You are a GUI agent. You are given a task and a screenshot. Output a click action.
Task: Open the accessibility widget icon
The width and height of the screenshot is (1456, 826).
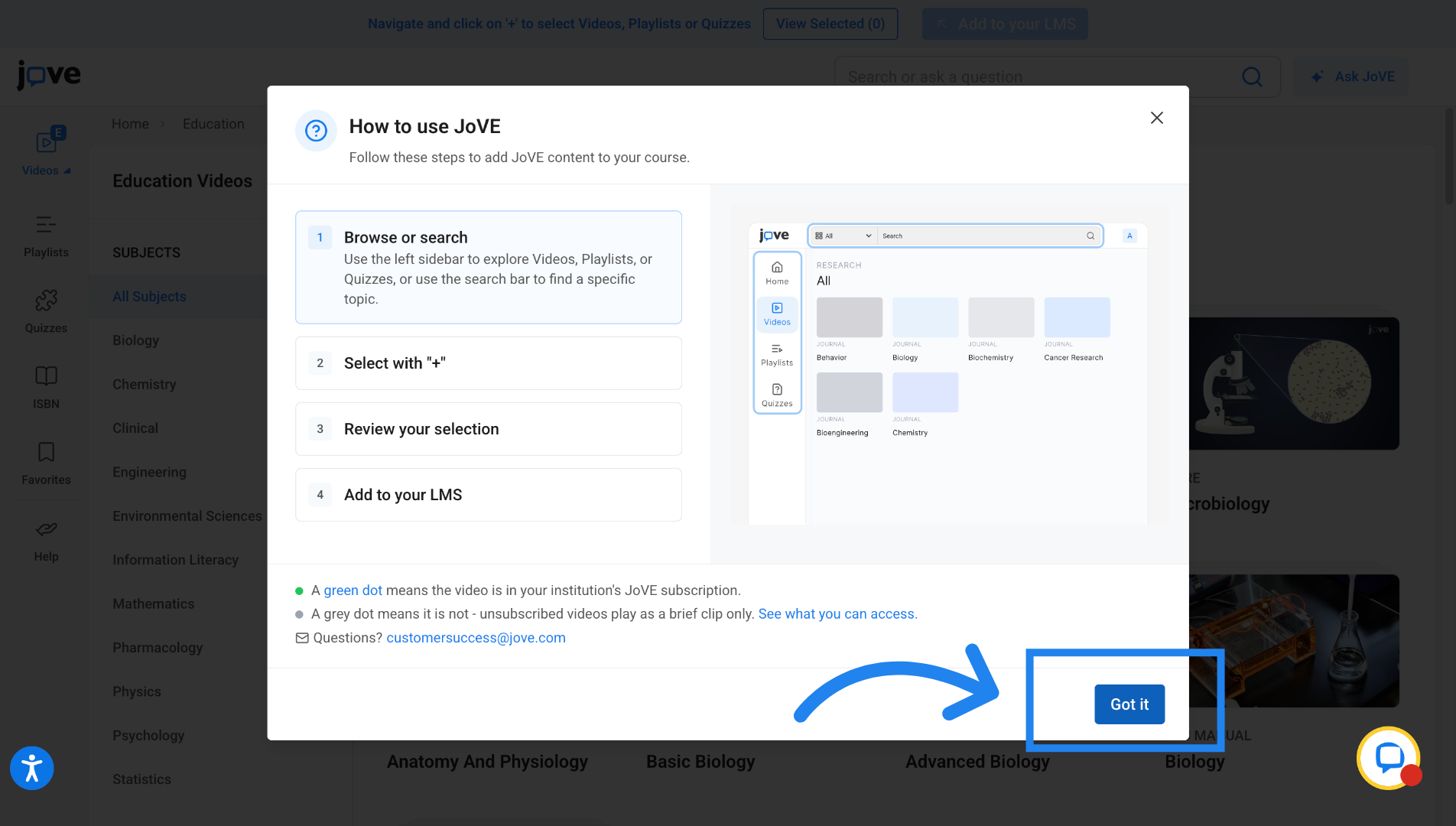click(32, 768)
